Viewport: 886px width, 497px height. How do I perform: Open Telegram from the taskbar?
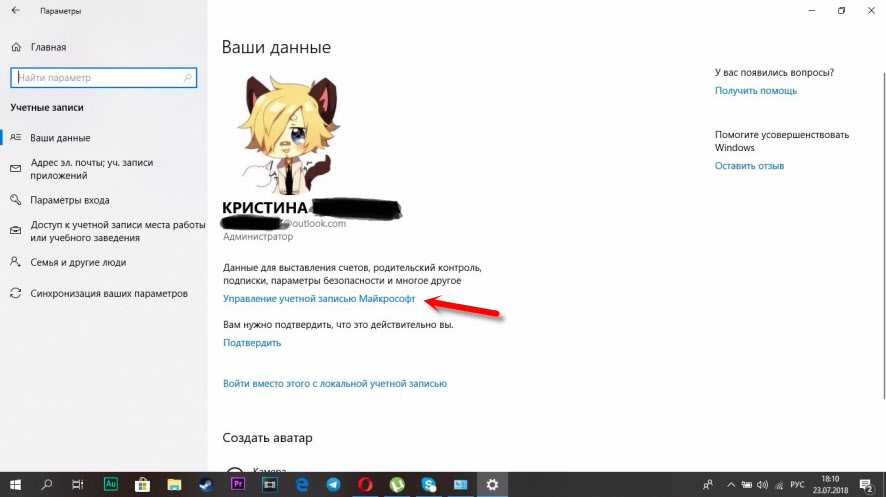coord(333,484)
